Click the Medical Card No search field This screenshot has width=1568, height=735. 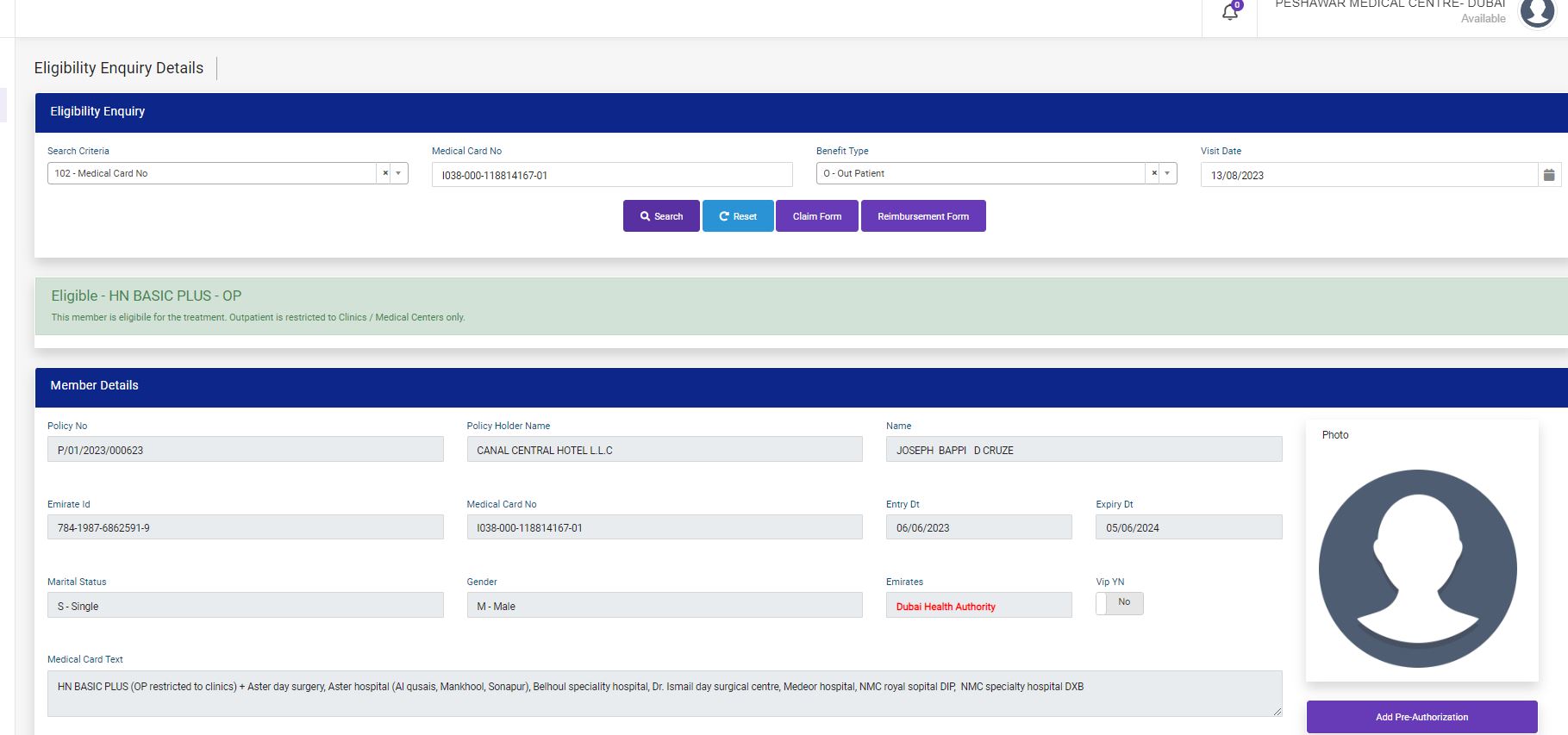coord(611,175)
